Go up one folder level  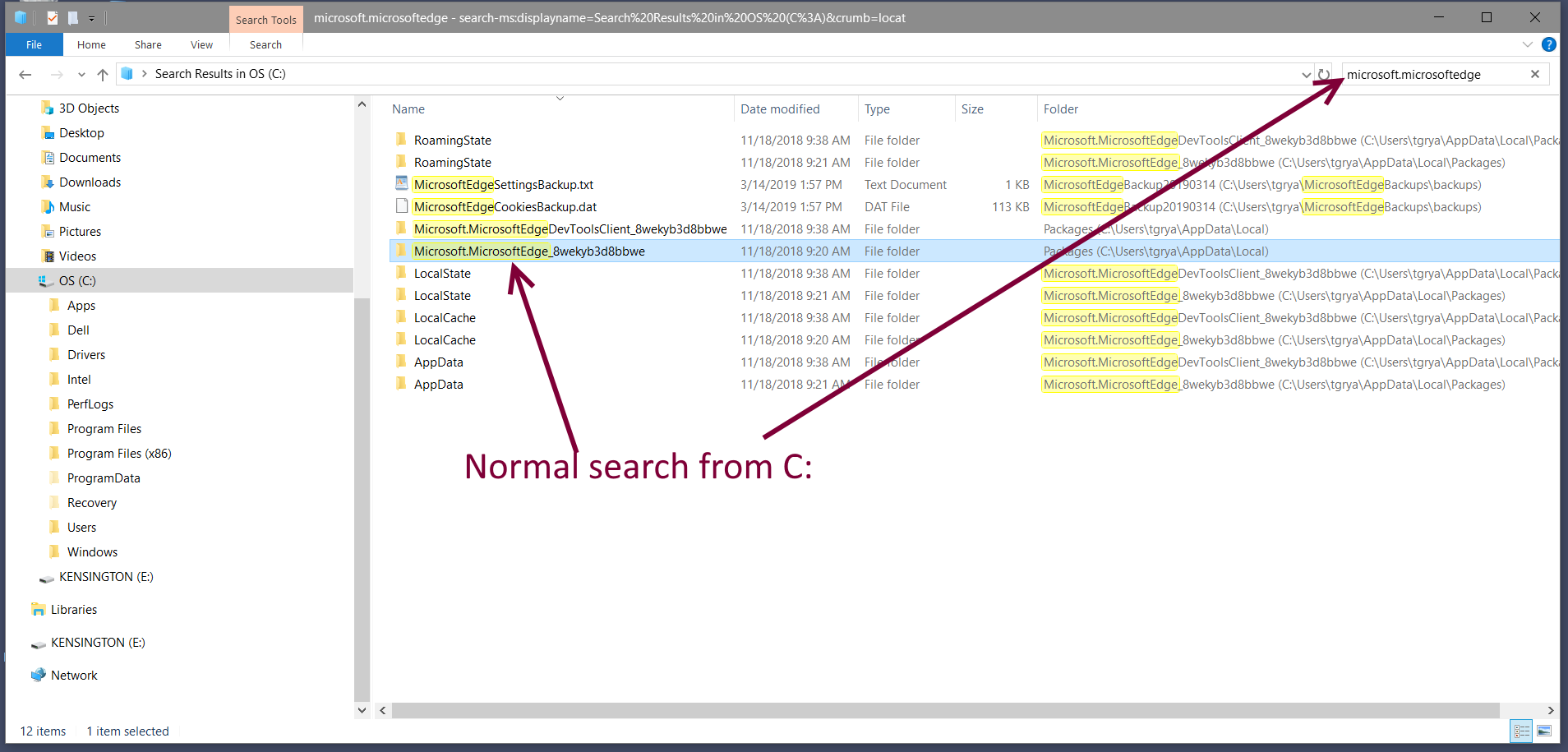click(x=103, y=75)
